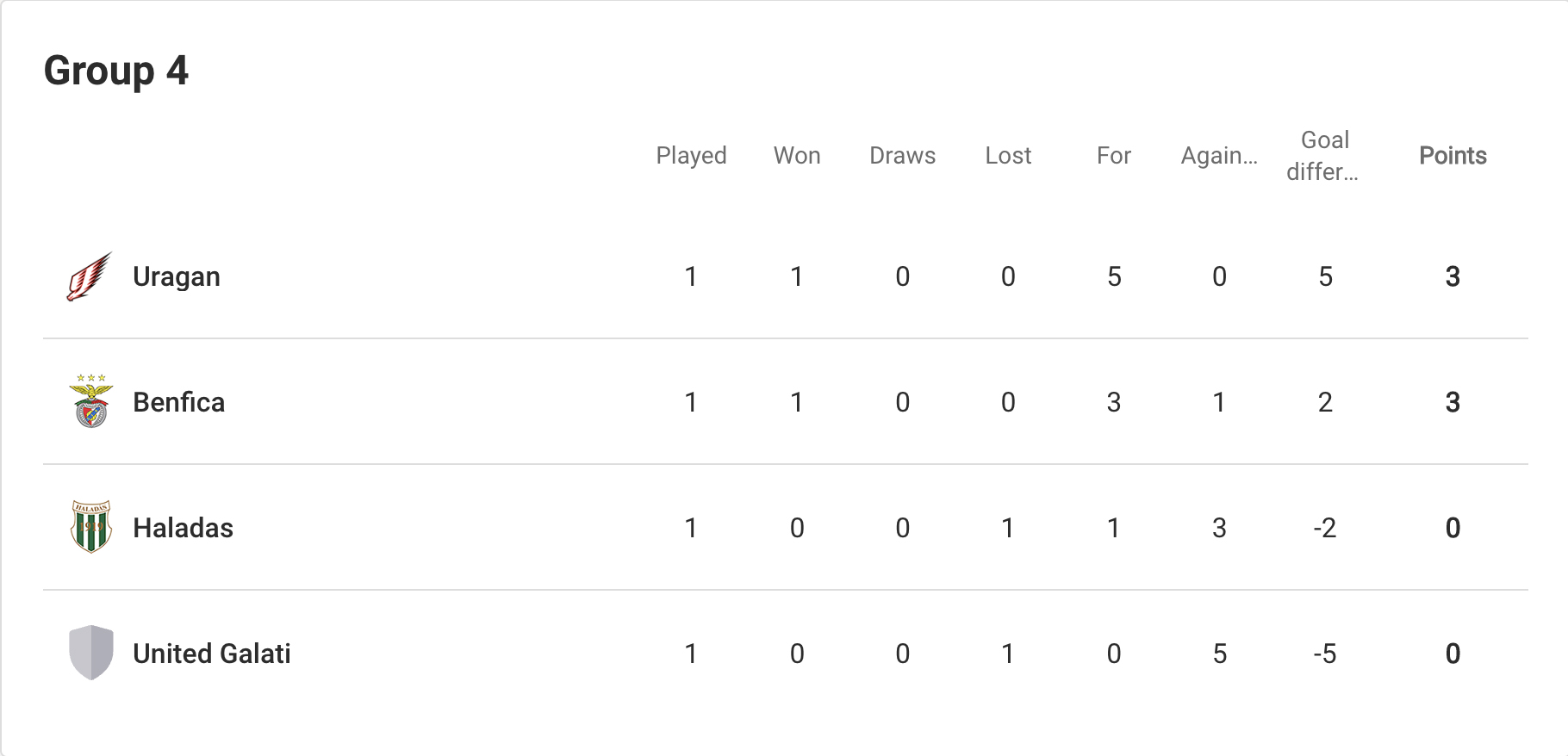1568x756 pixels.
Task: Click the United Galati grey shield icon
Action: [x=90, y=653]
